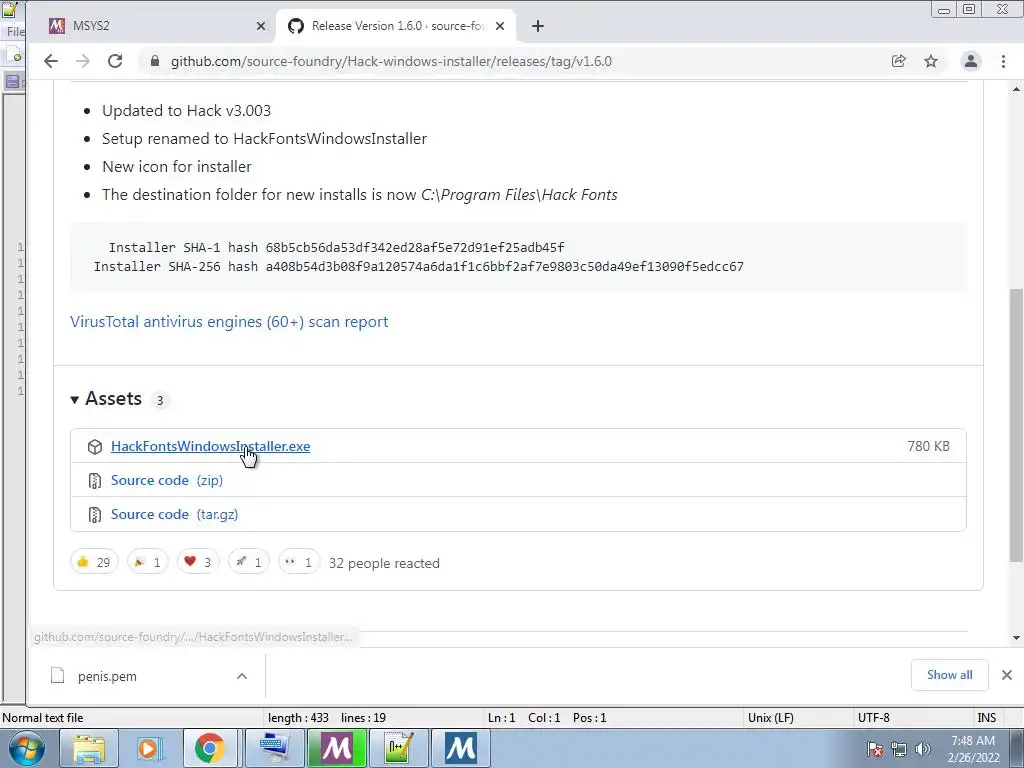Open the Windows Start menu
Viewport: 1024px width, 768px height.
[26, 748]
